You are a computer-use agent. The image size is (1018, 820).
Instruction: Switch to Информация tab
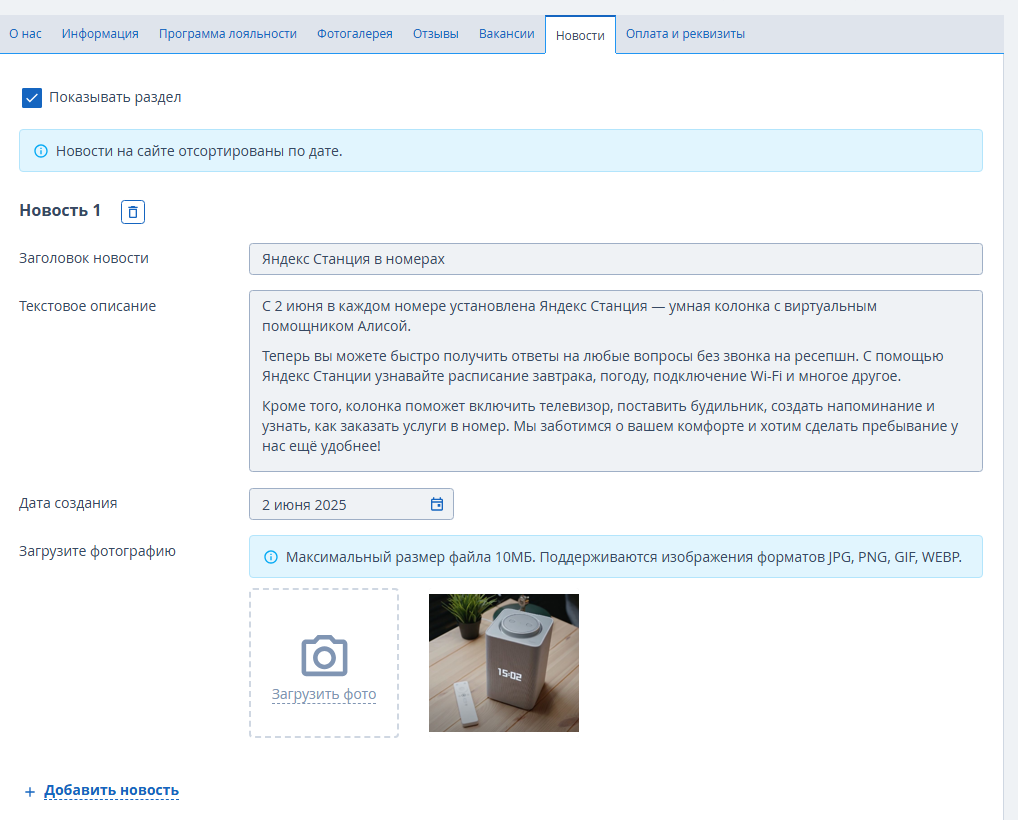pyautogui.click(x=100, y=34)
